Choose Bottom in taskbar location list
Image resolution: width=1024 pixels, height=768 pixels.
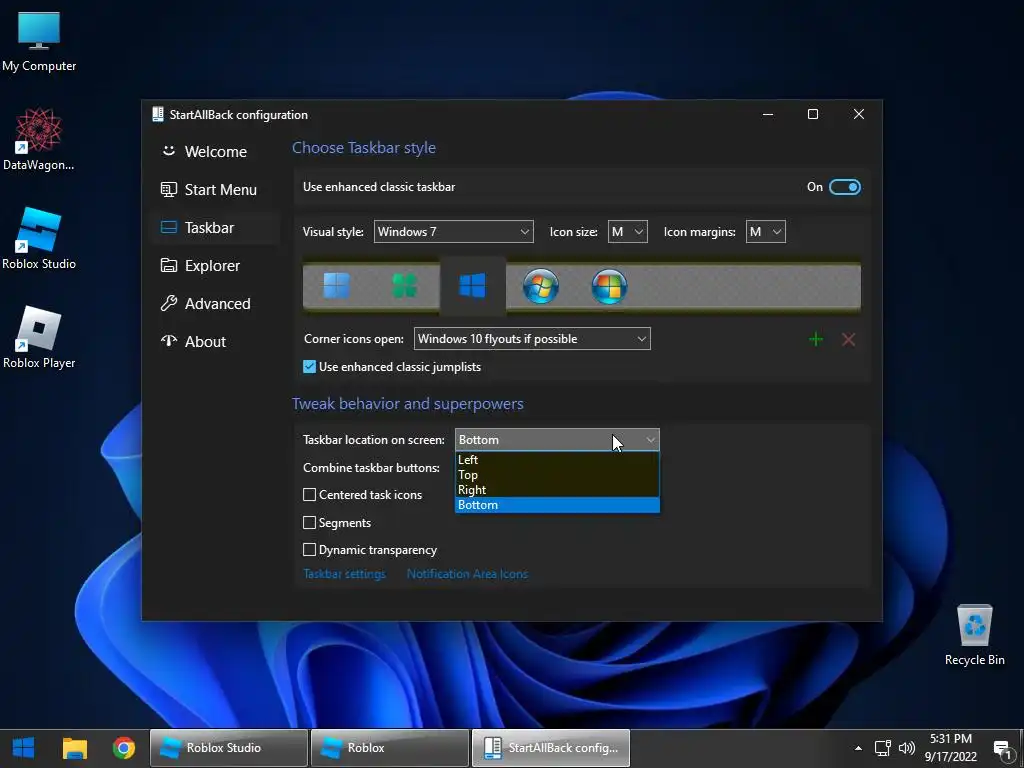pos(557,505)
